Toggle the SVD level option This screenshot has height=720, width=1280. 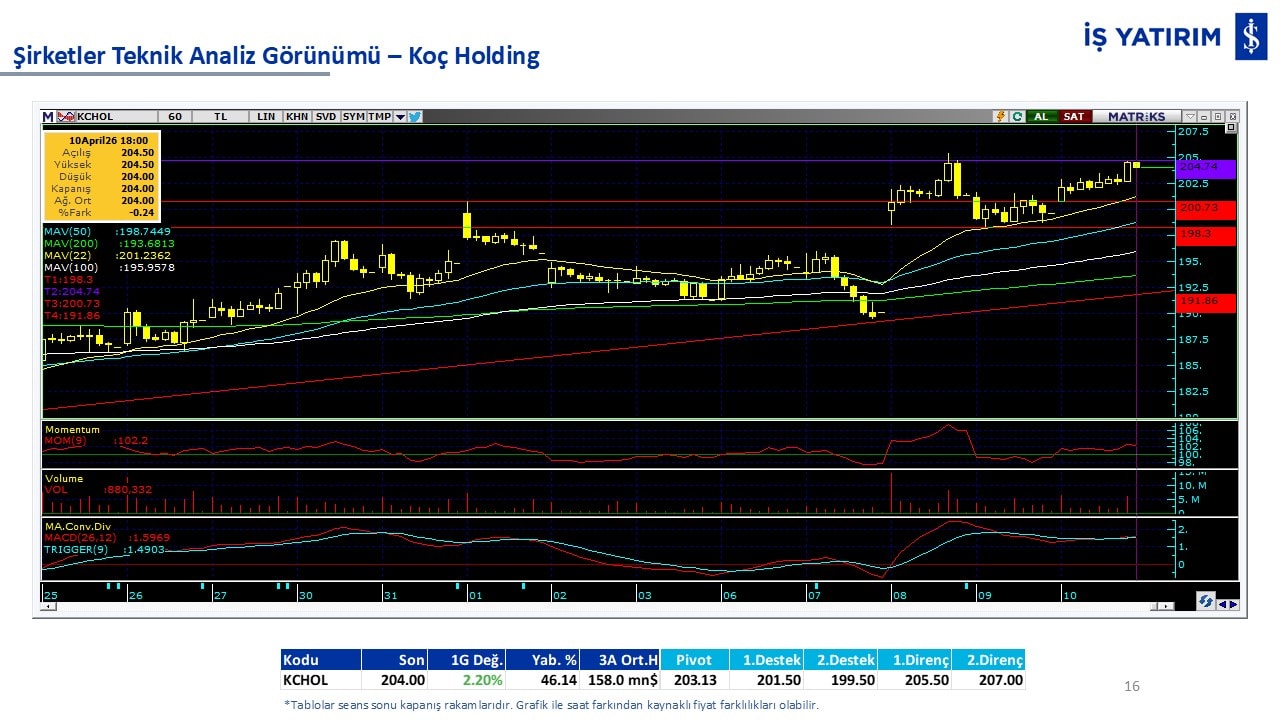coord(326,117)
